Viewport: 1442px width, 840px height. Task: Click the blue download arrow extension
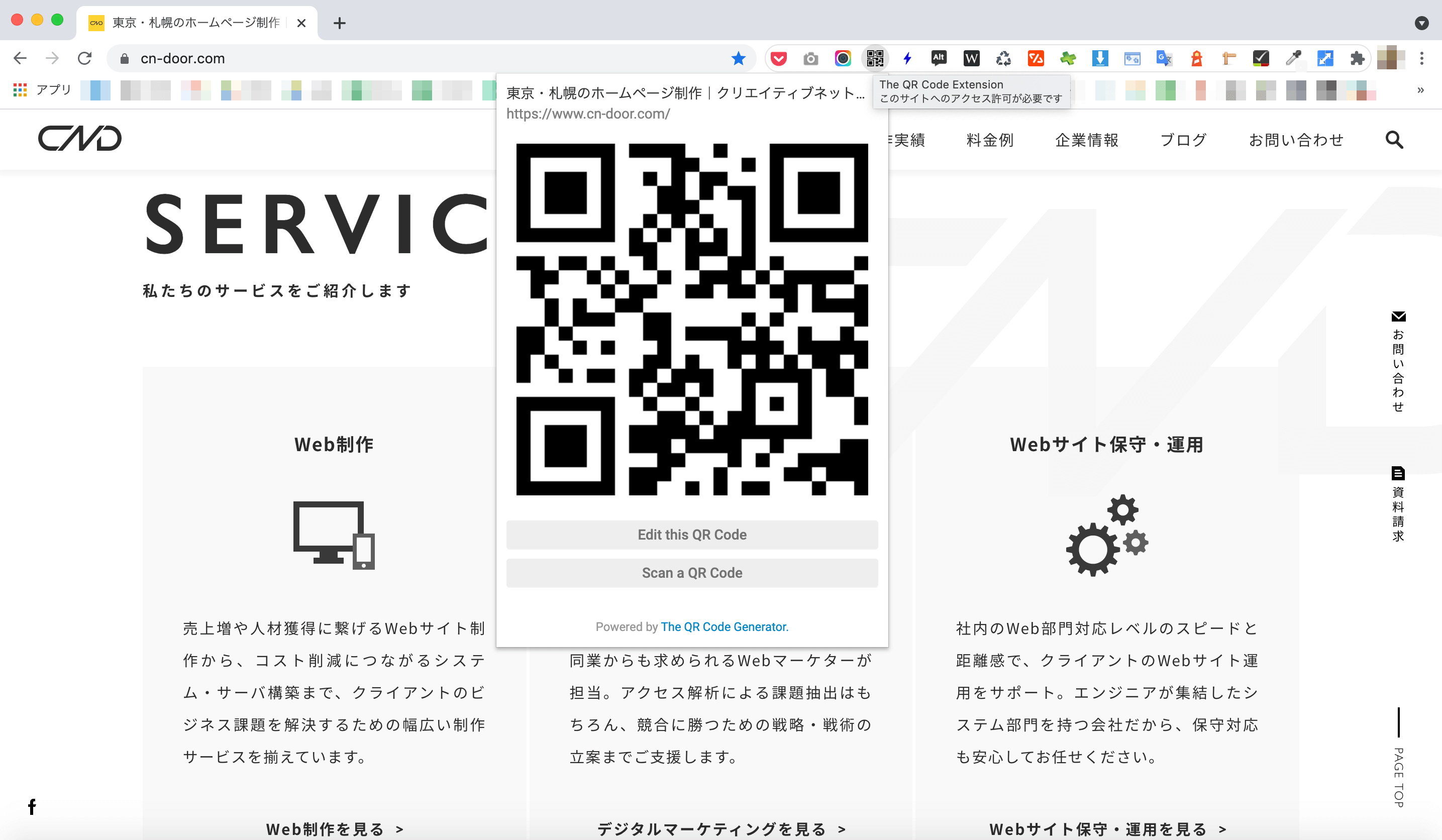pos(1100,58)
